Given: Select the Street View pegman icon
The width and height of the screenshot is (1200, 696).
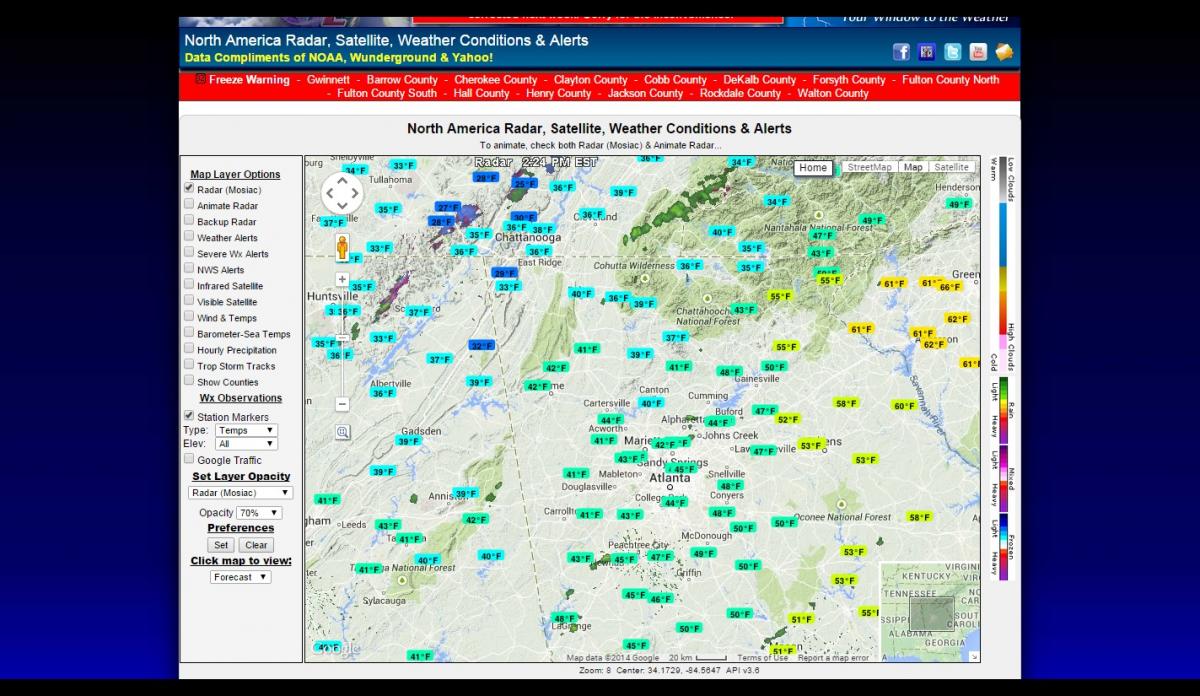Looking at the screenshot, I should 342,248.
